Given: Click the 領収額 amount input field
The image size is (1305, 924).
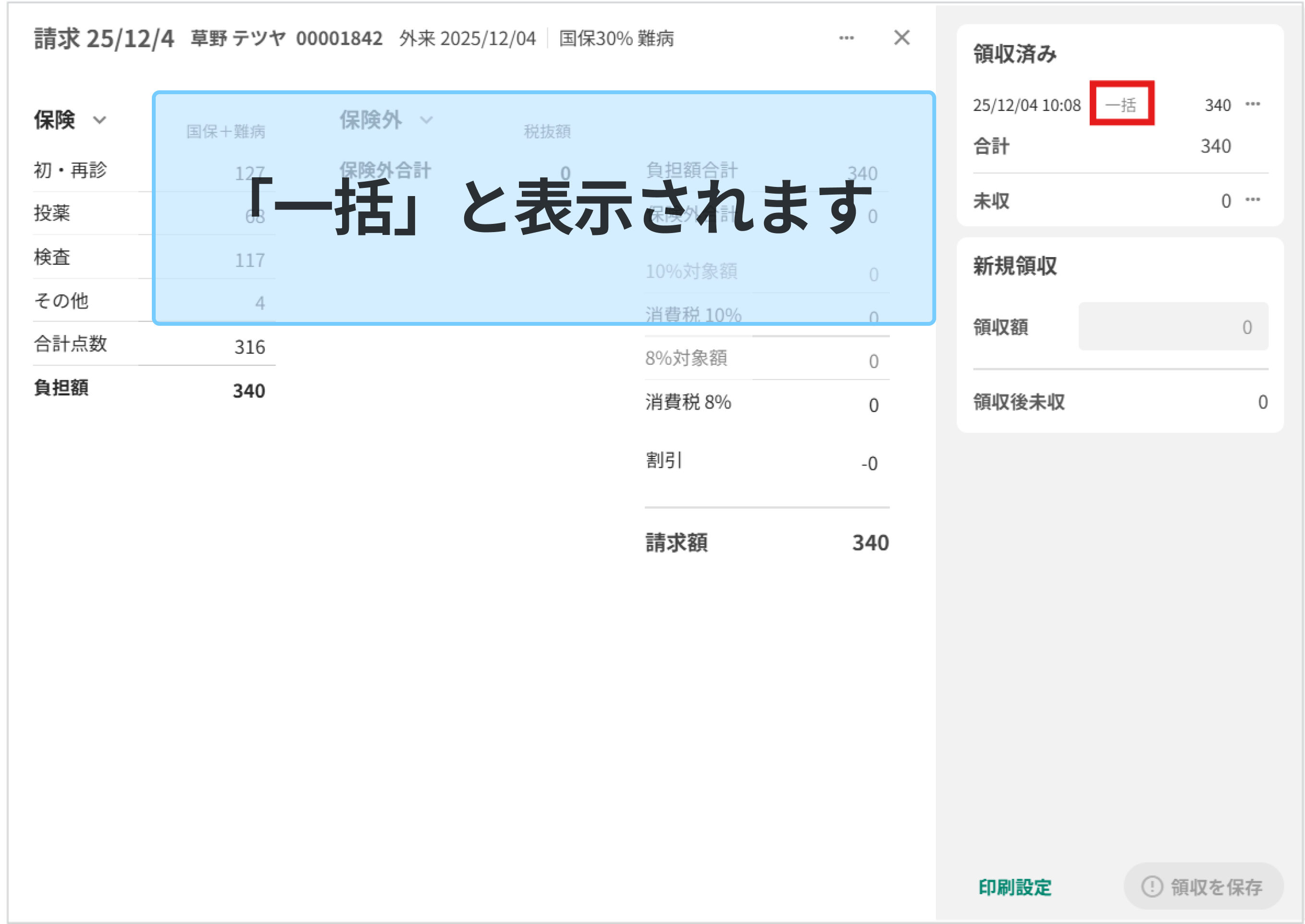Looking at the screenshot, I should 1173,327.
